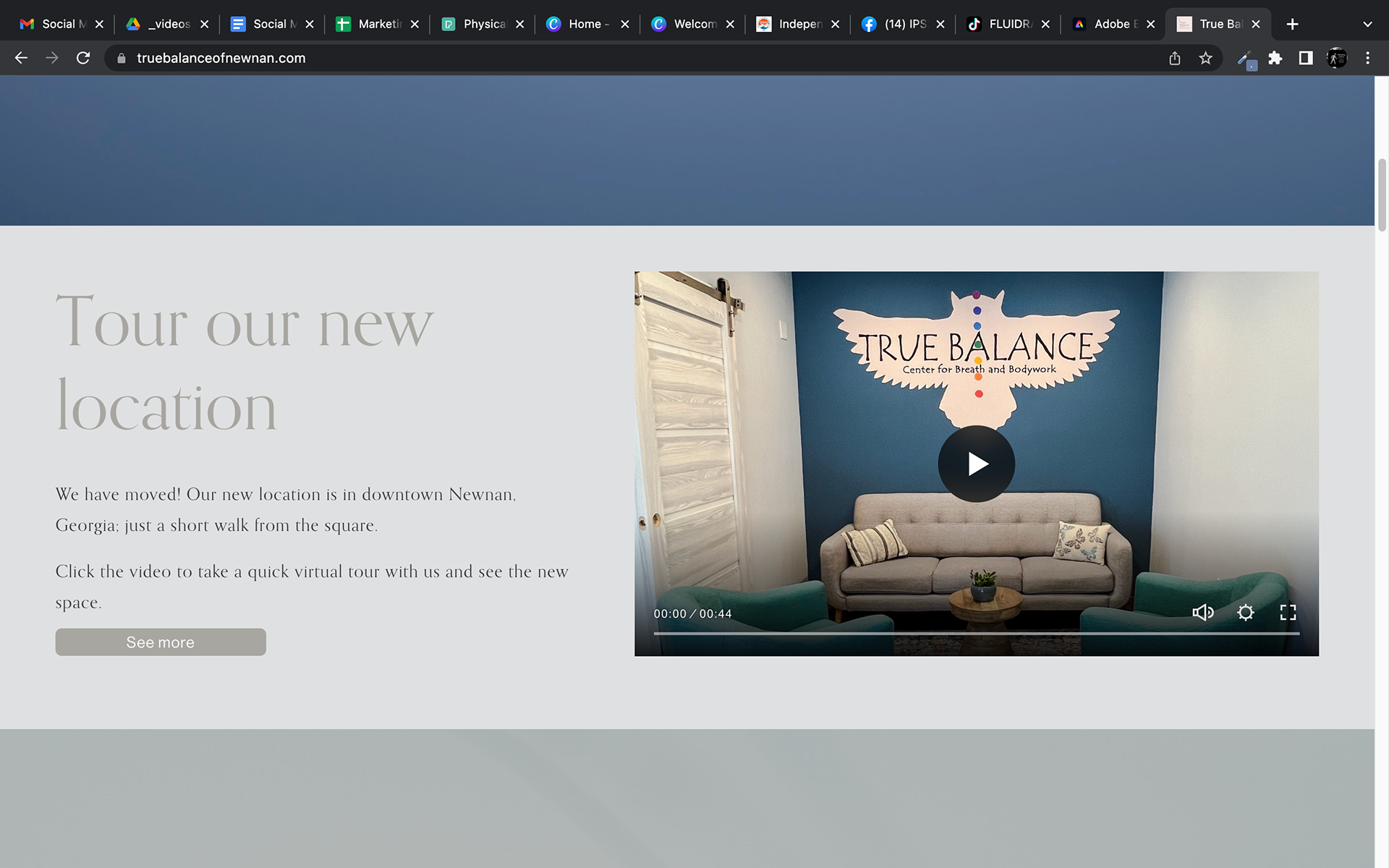Click the page vertical scrollbar thumb

(x=1382, y=194)
